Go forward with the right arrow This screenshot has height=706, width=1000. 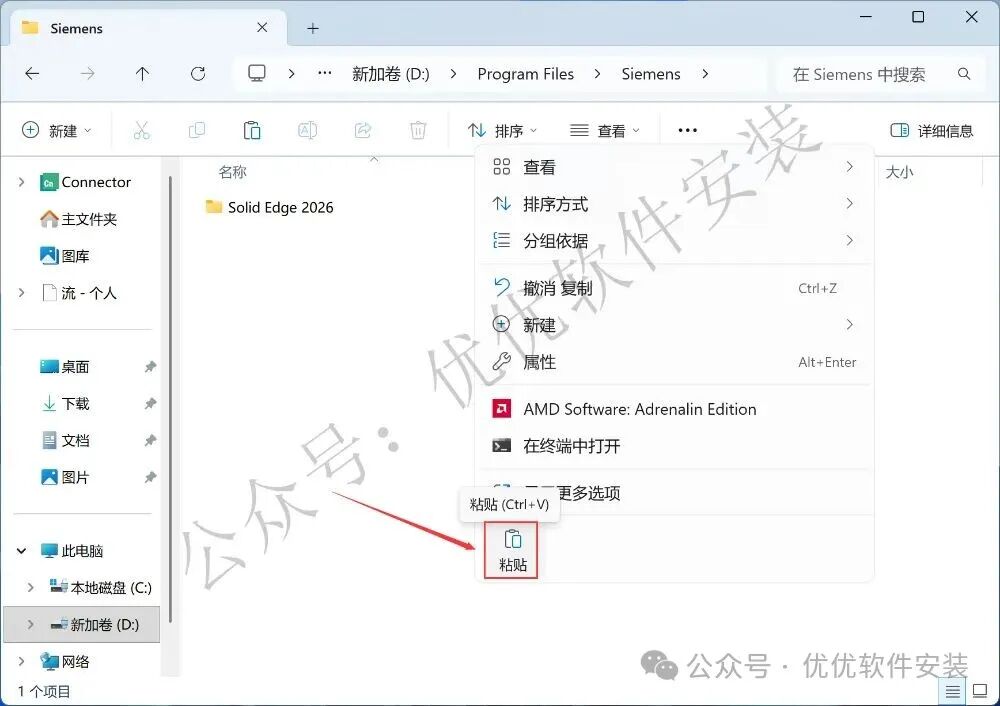click(x=87, y=74)
